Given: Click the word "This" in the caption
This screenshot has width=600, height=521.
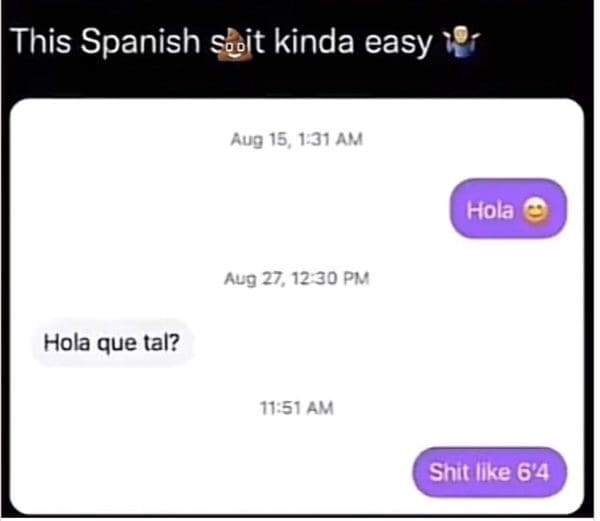Looking at the screenshot, I should pyautogui.click(x=41, y=41).
